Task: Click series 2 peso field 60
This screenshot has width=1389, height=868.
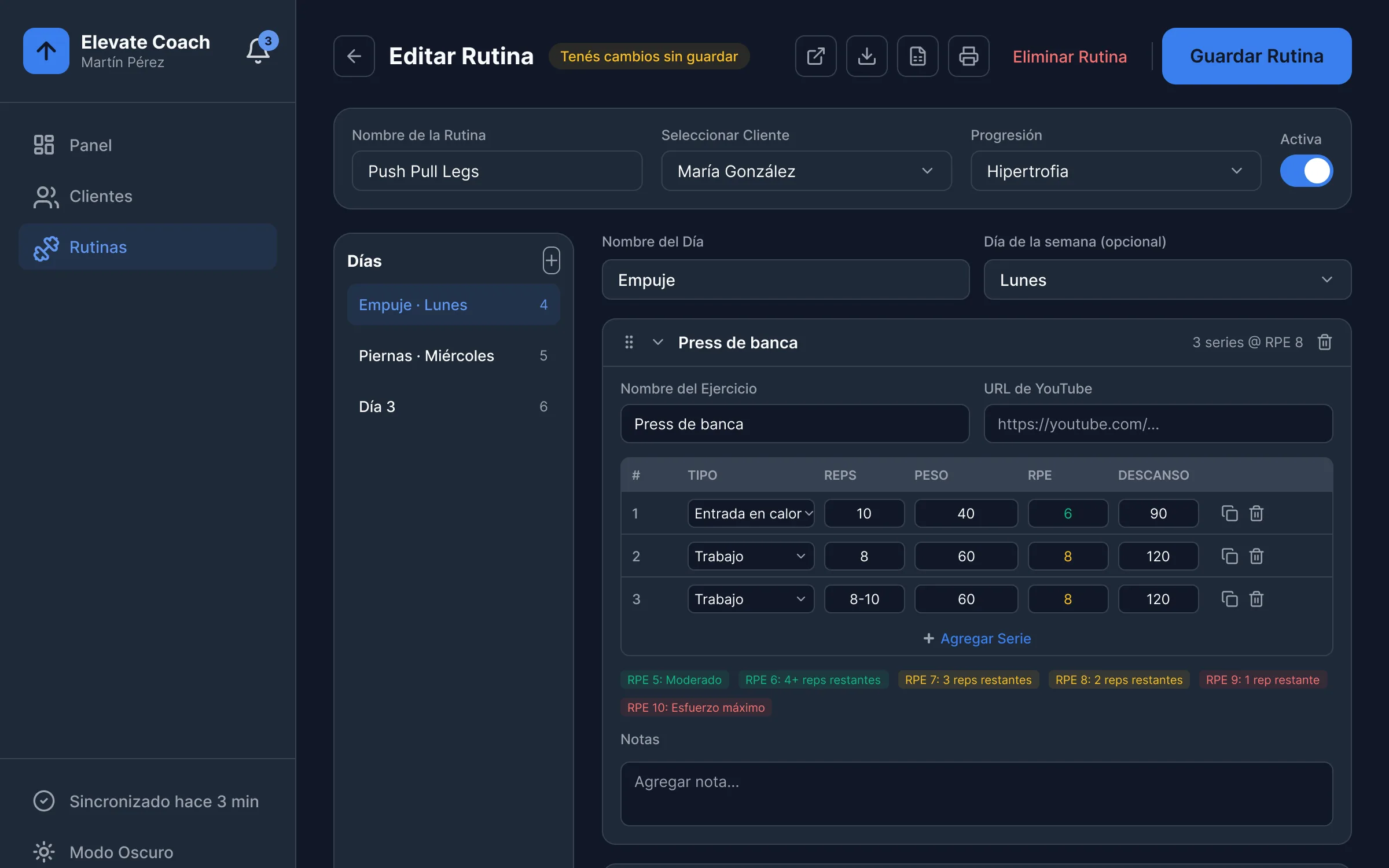Action: coord(966,556)
